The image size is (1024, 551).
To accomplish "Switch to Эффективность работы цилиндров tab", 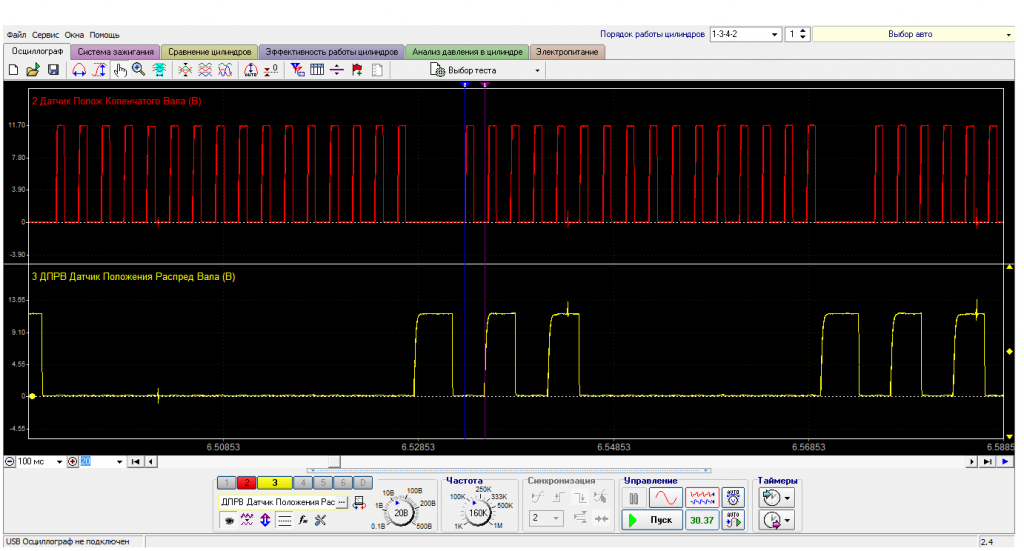I will 332,52.
